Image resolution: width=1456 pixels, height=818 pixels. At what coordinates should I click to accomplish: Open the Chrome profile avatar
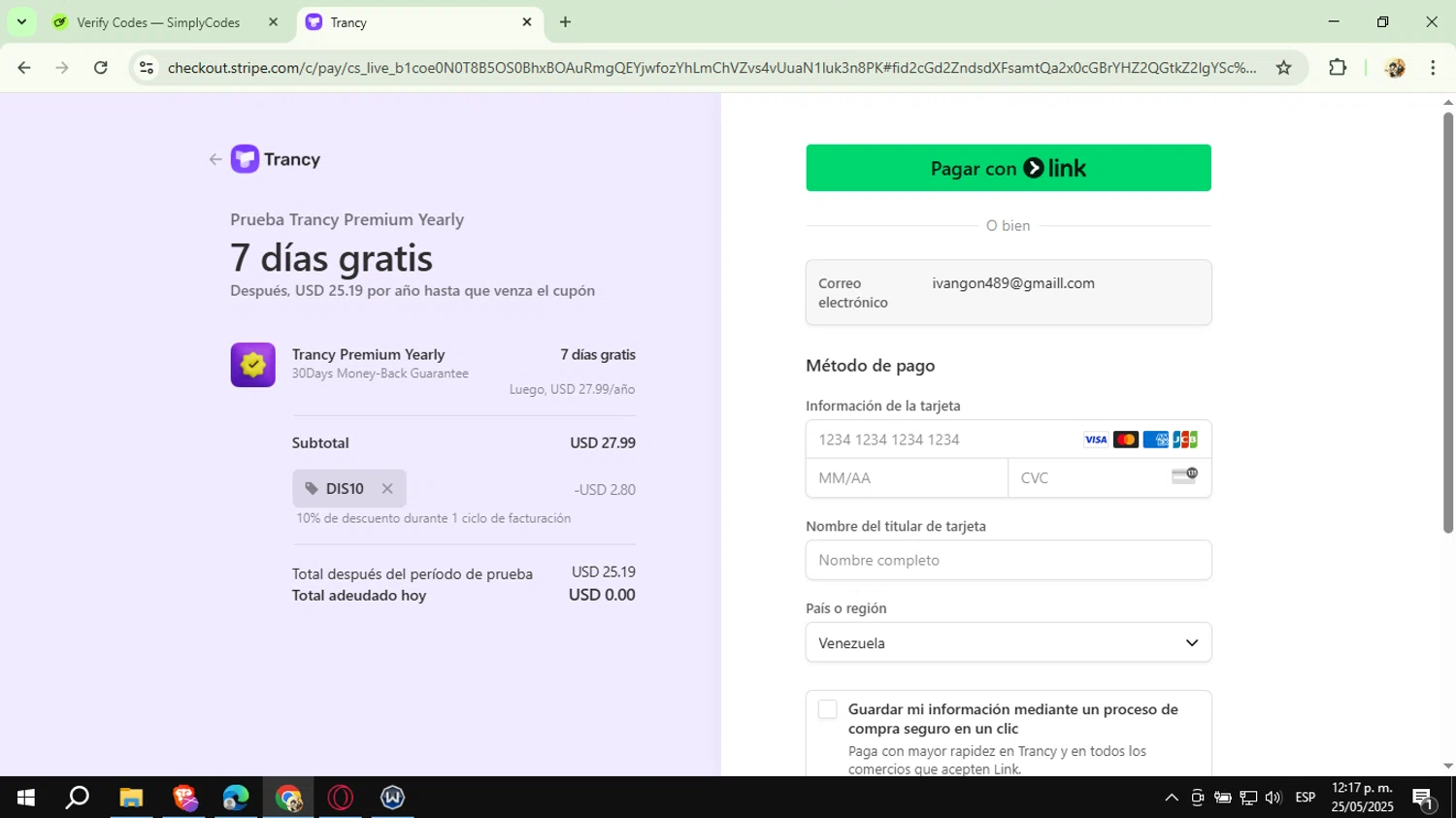tap(1395, 67)
